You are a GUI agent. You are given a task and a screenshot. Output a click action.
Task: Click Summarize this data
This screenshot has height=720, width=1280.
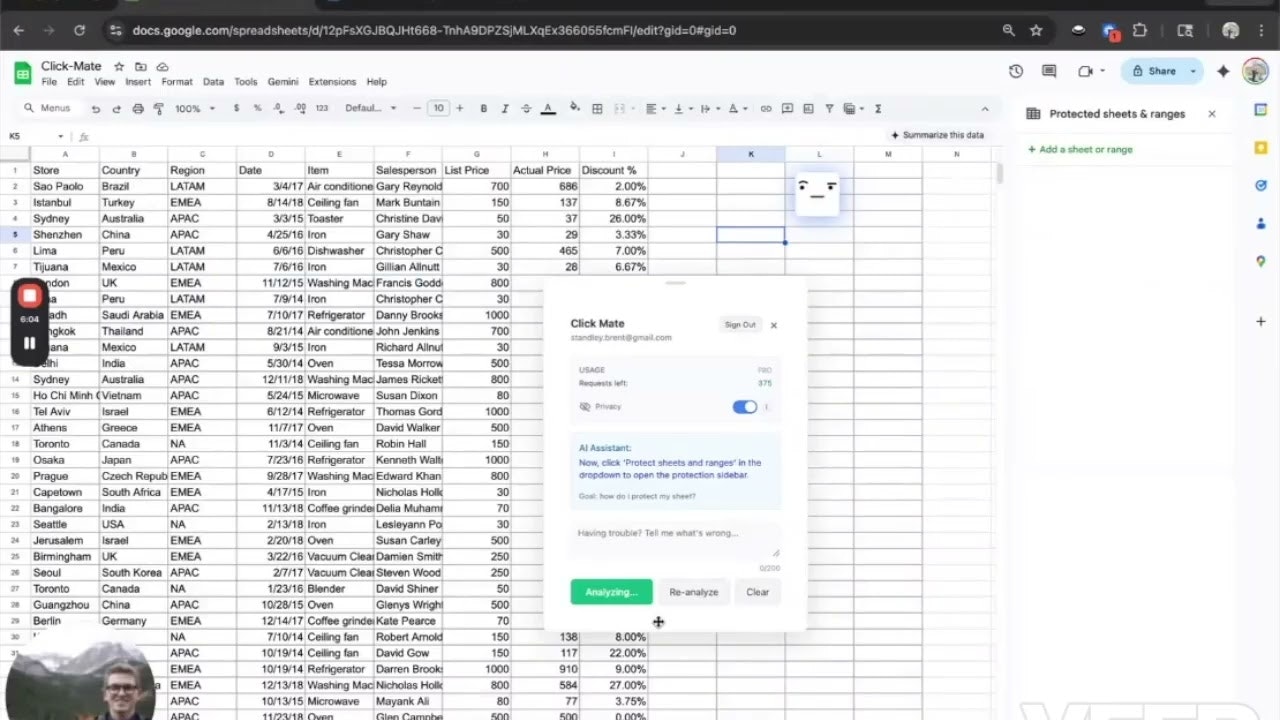click(x=937, y=135)
